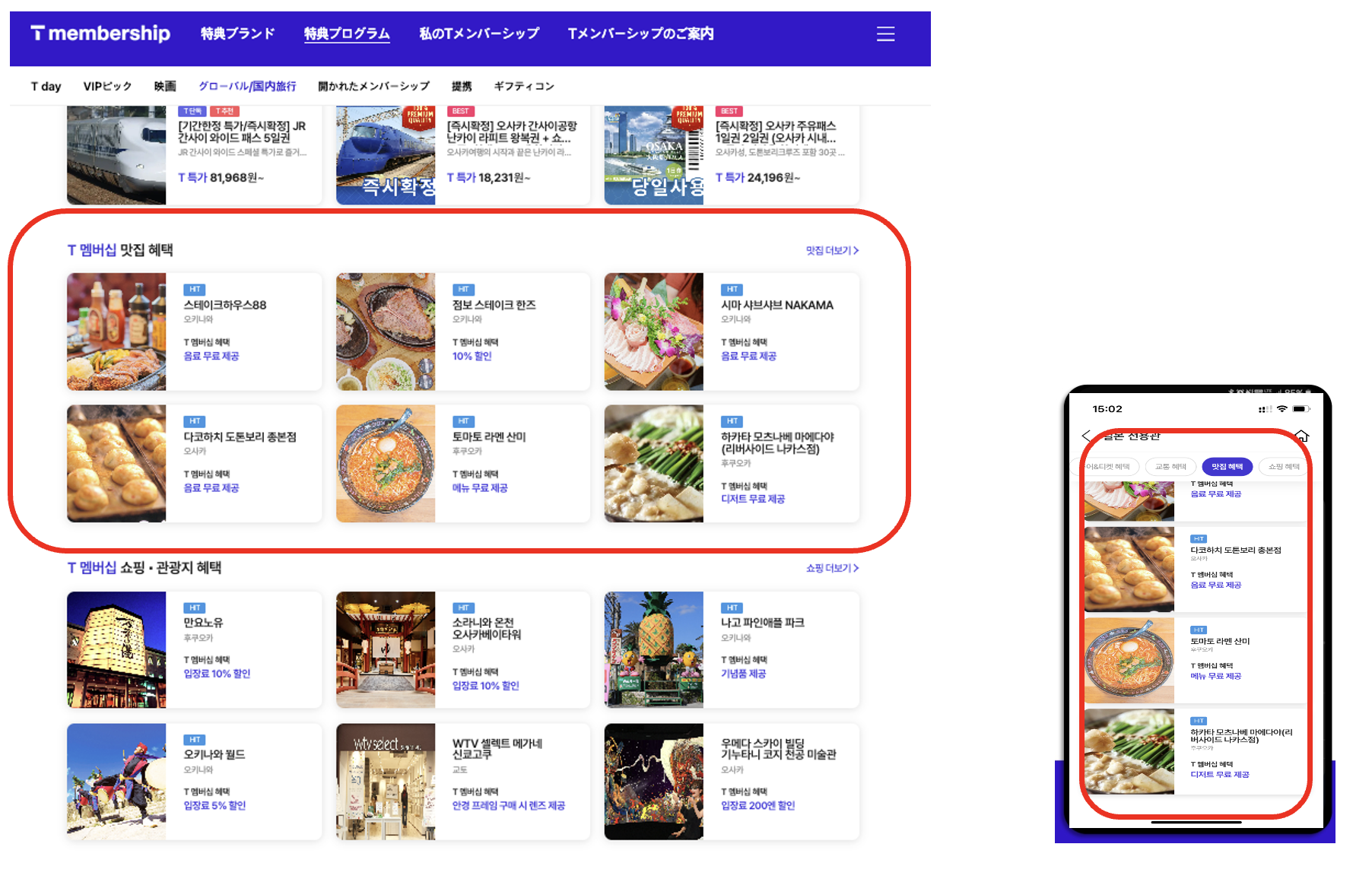Open the 오사카 주유패스 offer

(x=732, y=155)
